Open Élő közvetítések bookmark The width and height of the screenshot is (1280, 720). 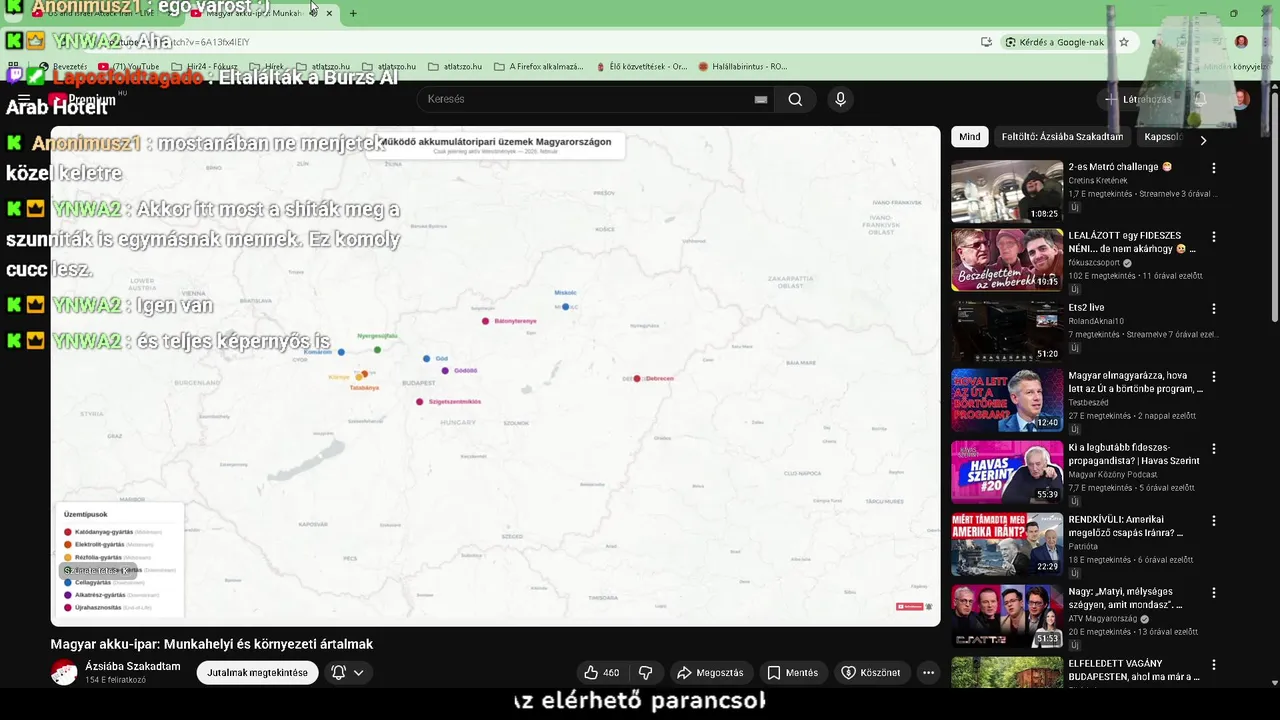tap(642, 67)
